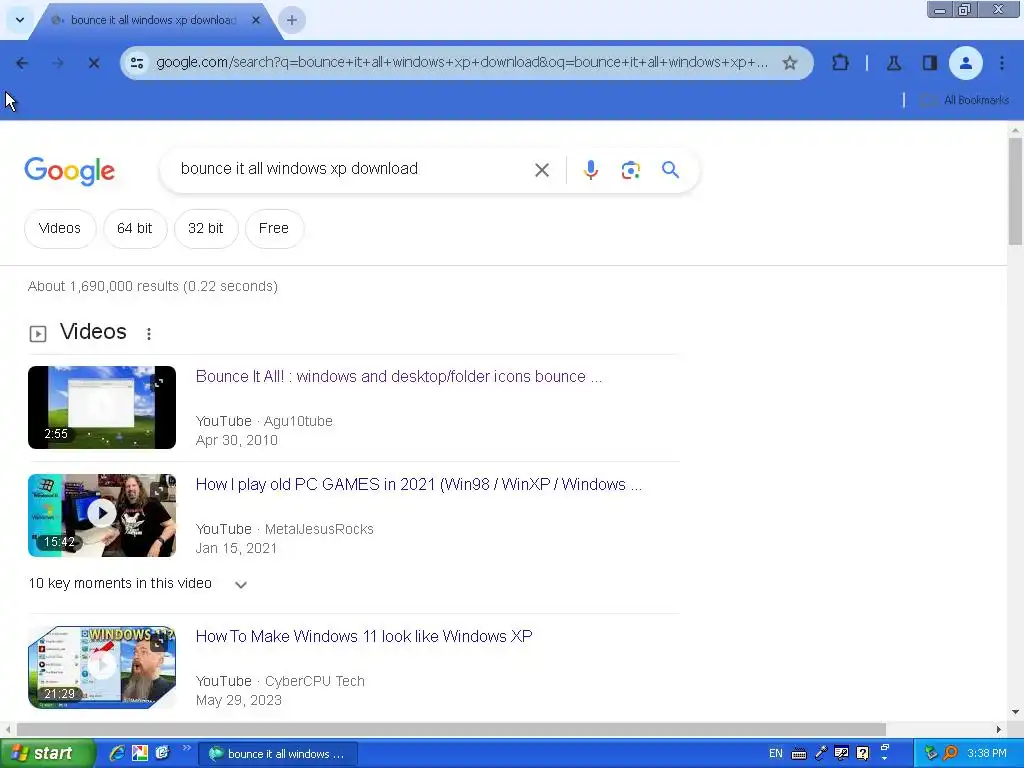Open Bounce It All! video link

coord(398,377)
